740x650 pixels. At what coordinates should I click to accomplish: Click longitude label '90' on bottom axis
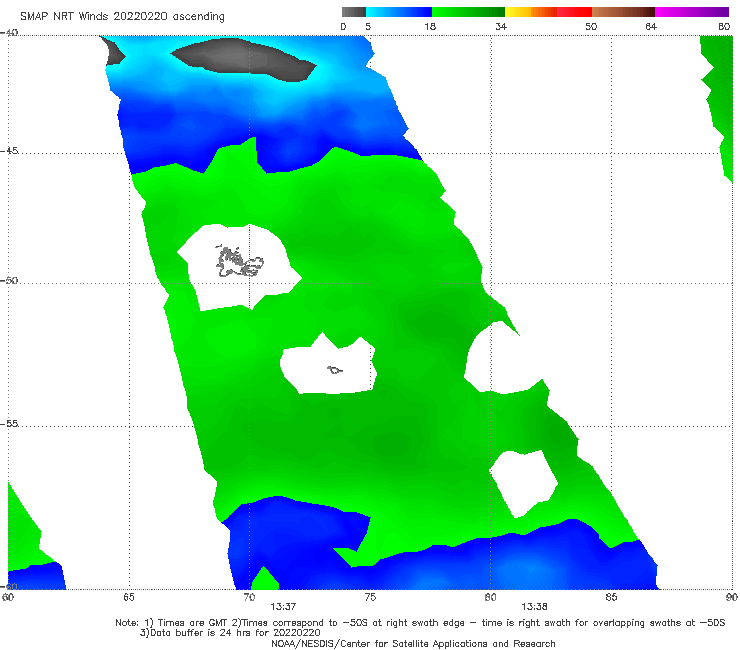pos(732,598)
